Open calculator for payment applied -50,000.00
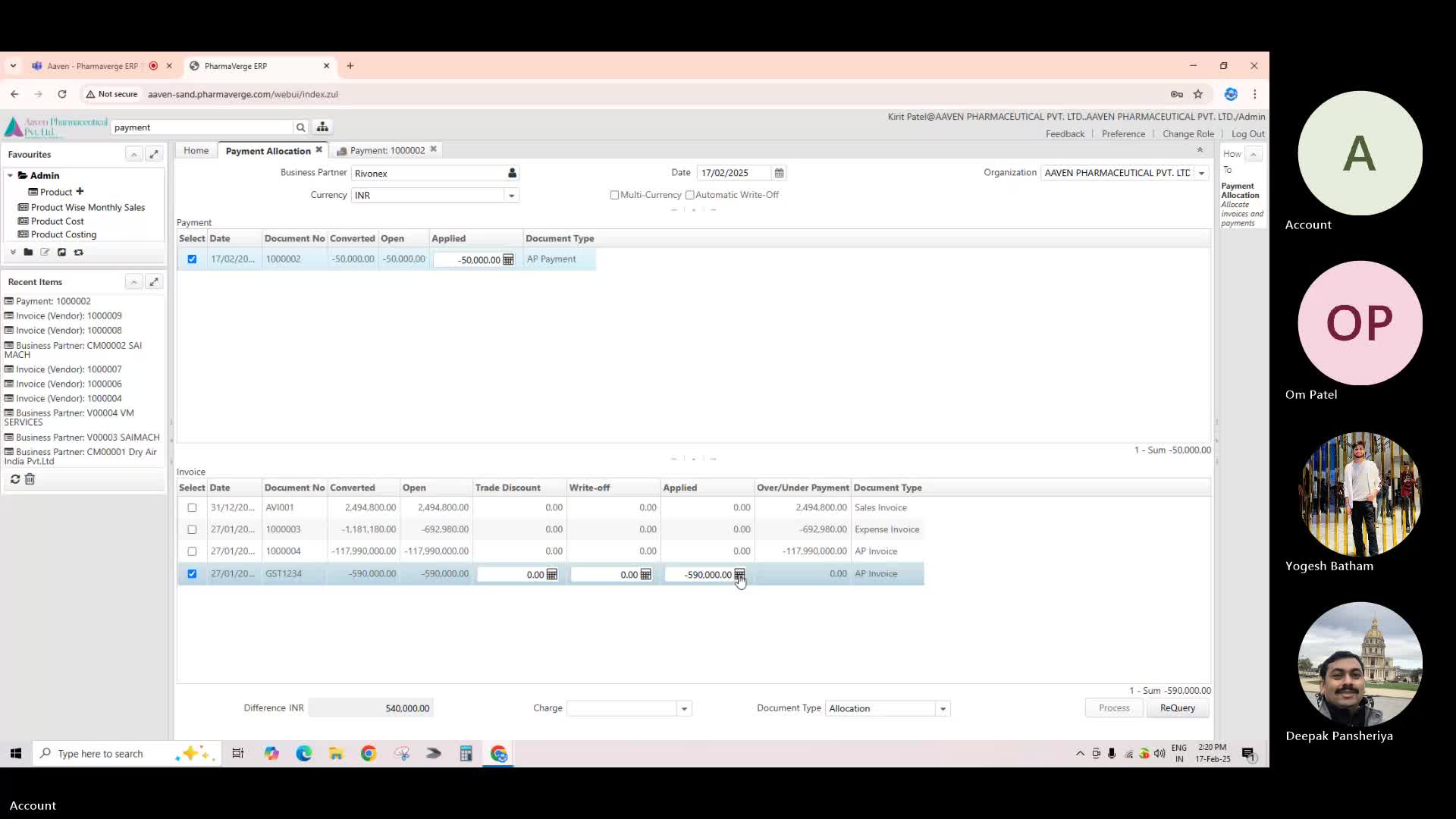 [x=508, y=259]
